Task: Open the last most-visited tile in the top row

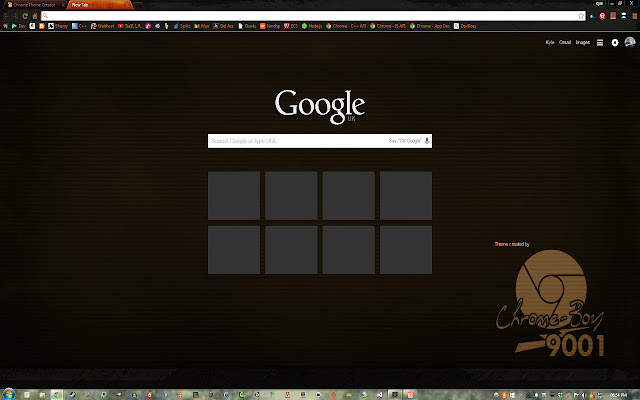Action: [x=406, y=196]
